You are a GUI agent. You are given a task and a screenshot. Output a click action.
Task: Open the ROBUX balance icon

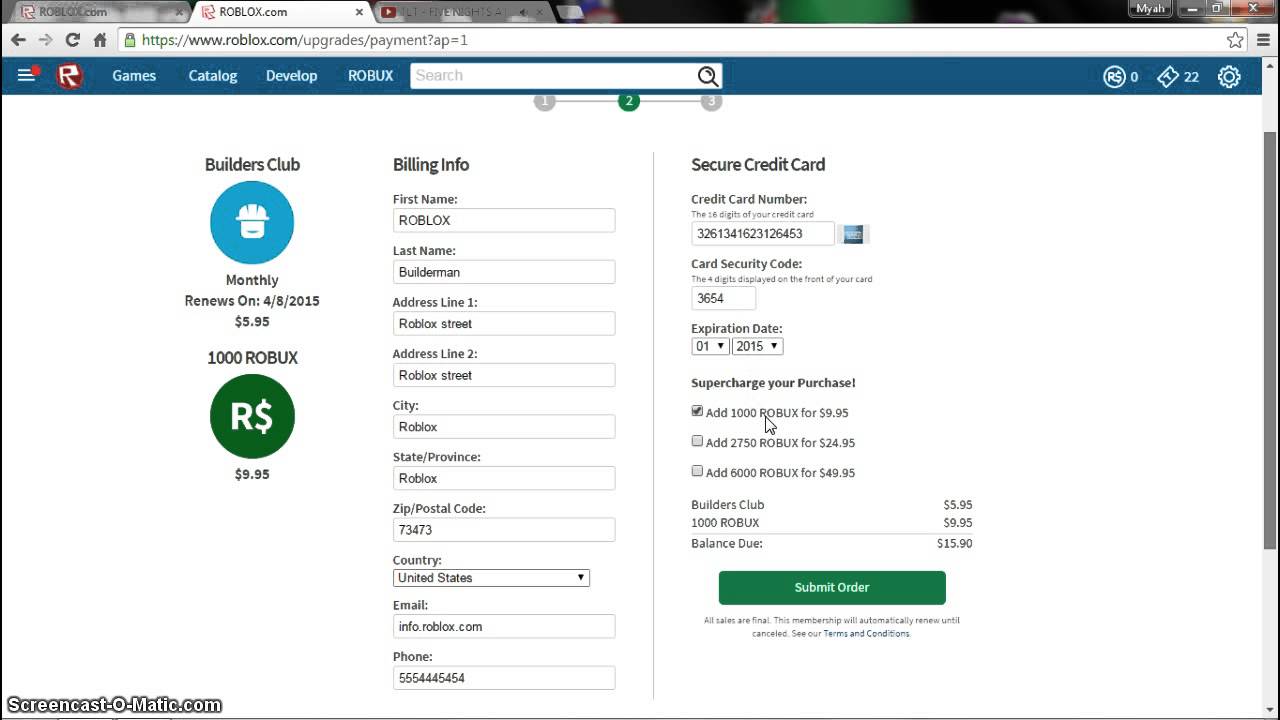[x=1114, y=77]
